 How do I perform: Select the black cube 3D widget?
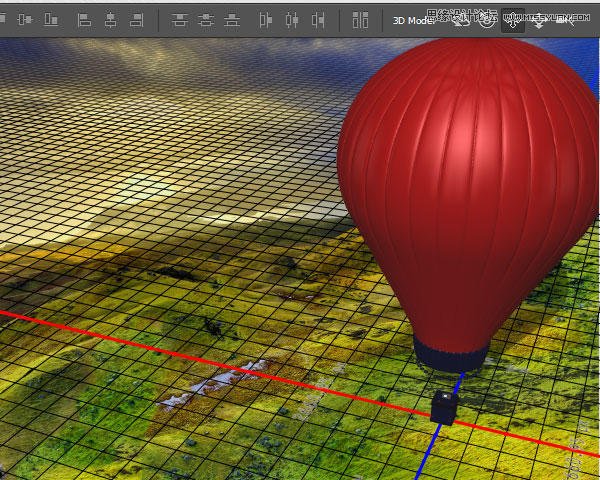tap(445, 408)
